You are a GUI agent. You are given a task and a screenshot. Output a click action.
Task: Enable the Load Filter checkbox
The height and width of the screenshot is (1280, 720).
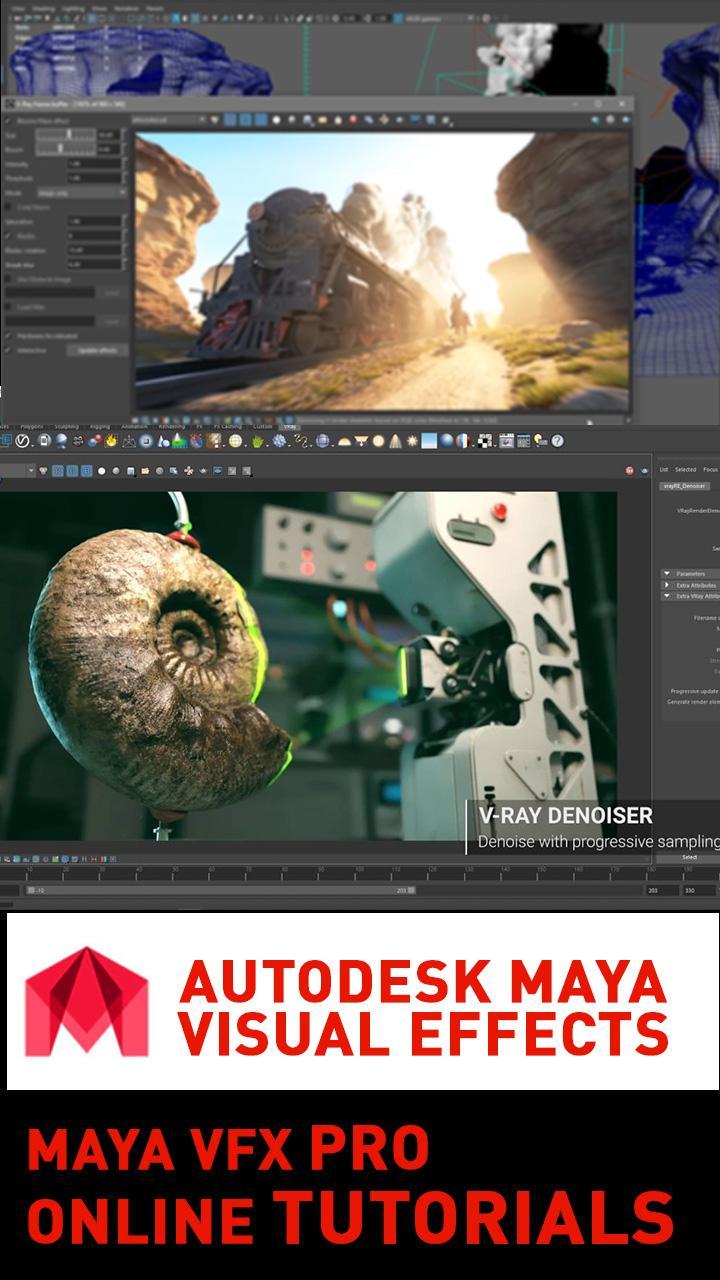(8, 307)
